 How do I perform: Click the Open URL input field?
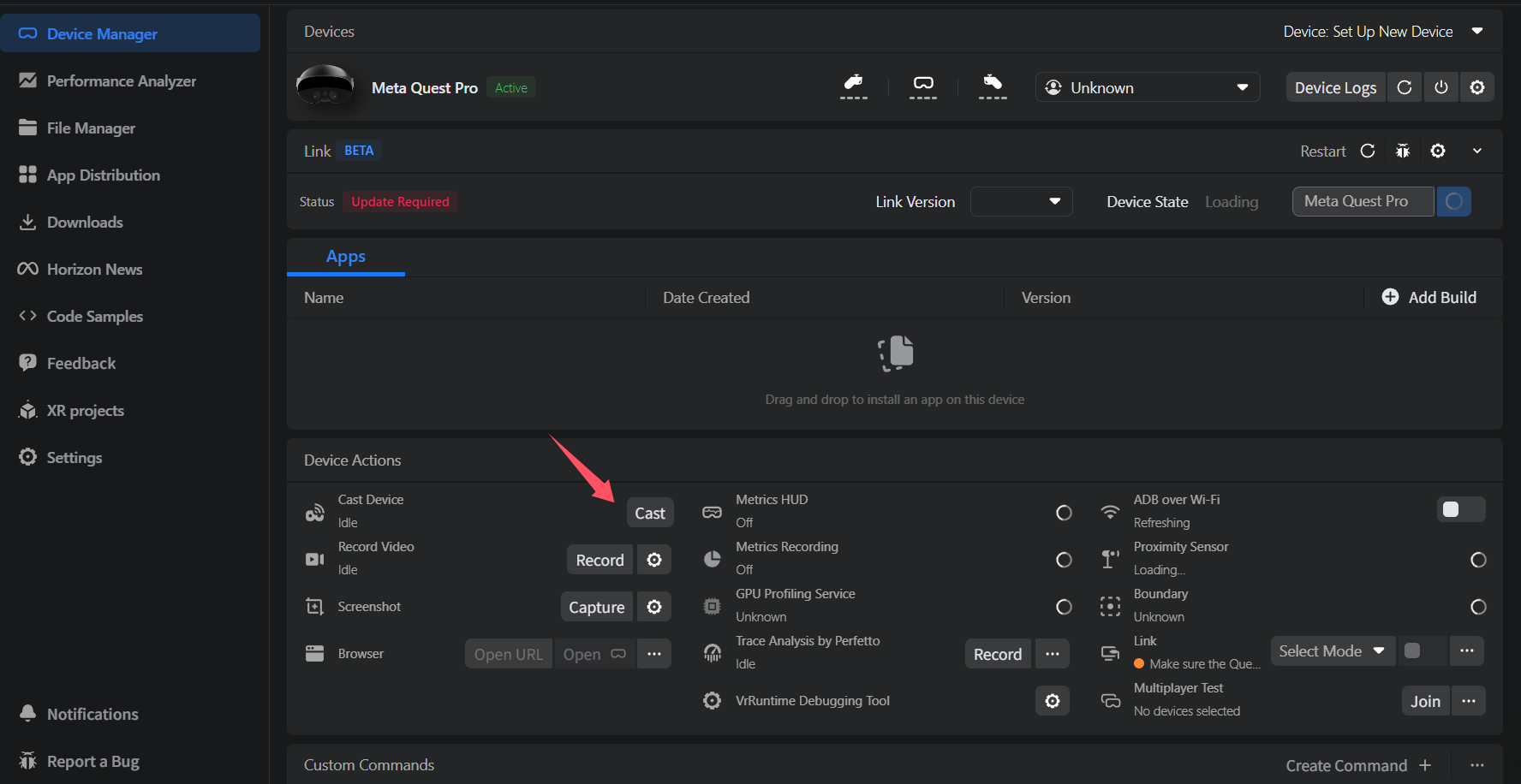pos(508,654)
